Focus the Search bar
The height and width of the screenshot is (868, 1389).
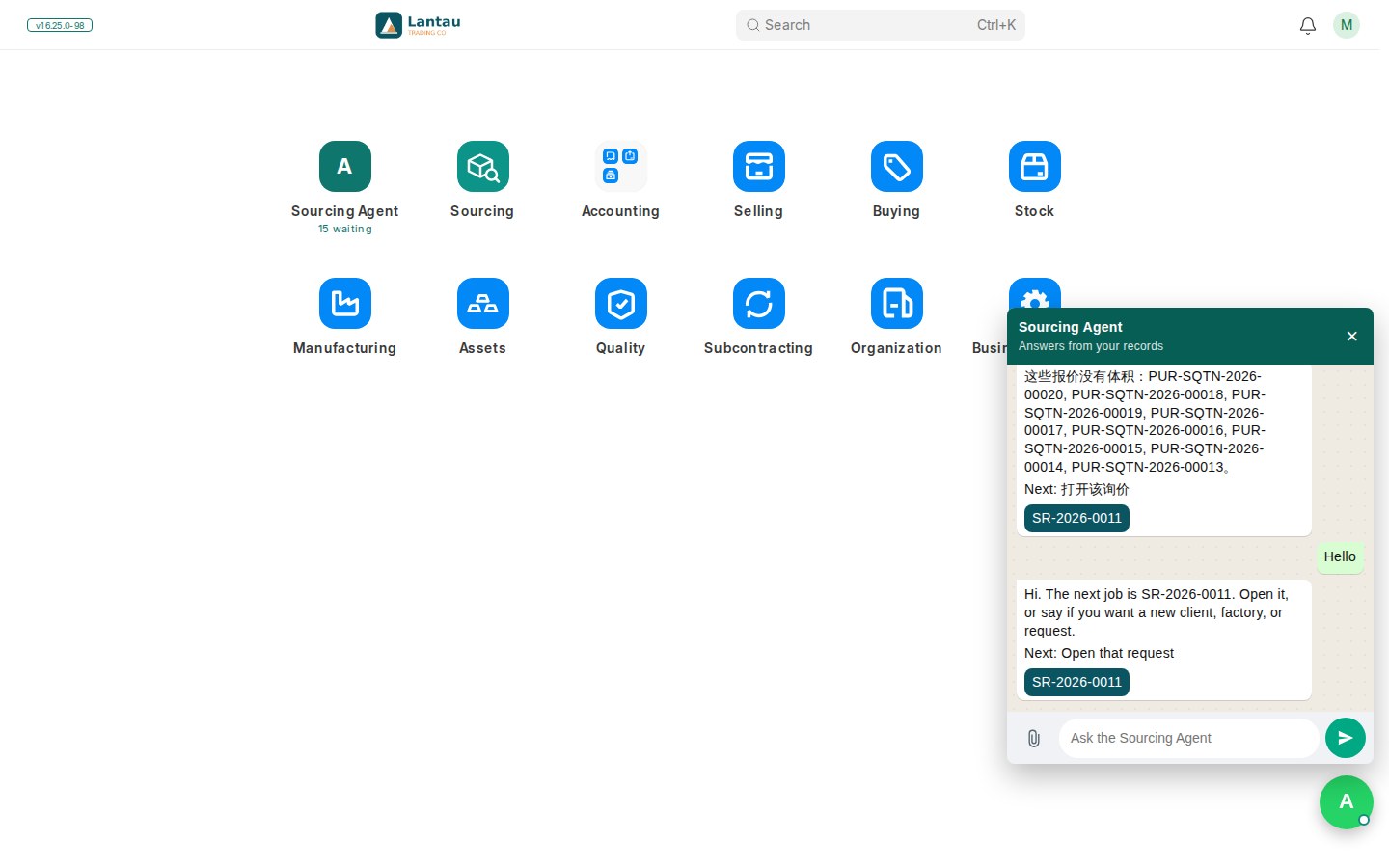point(880,25)
